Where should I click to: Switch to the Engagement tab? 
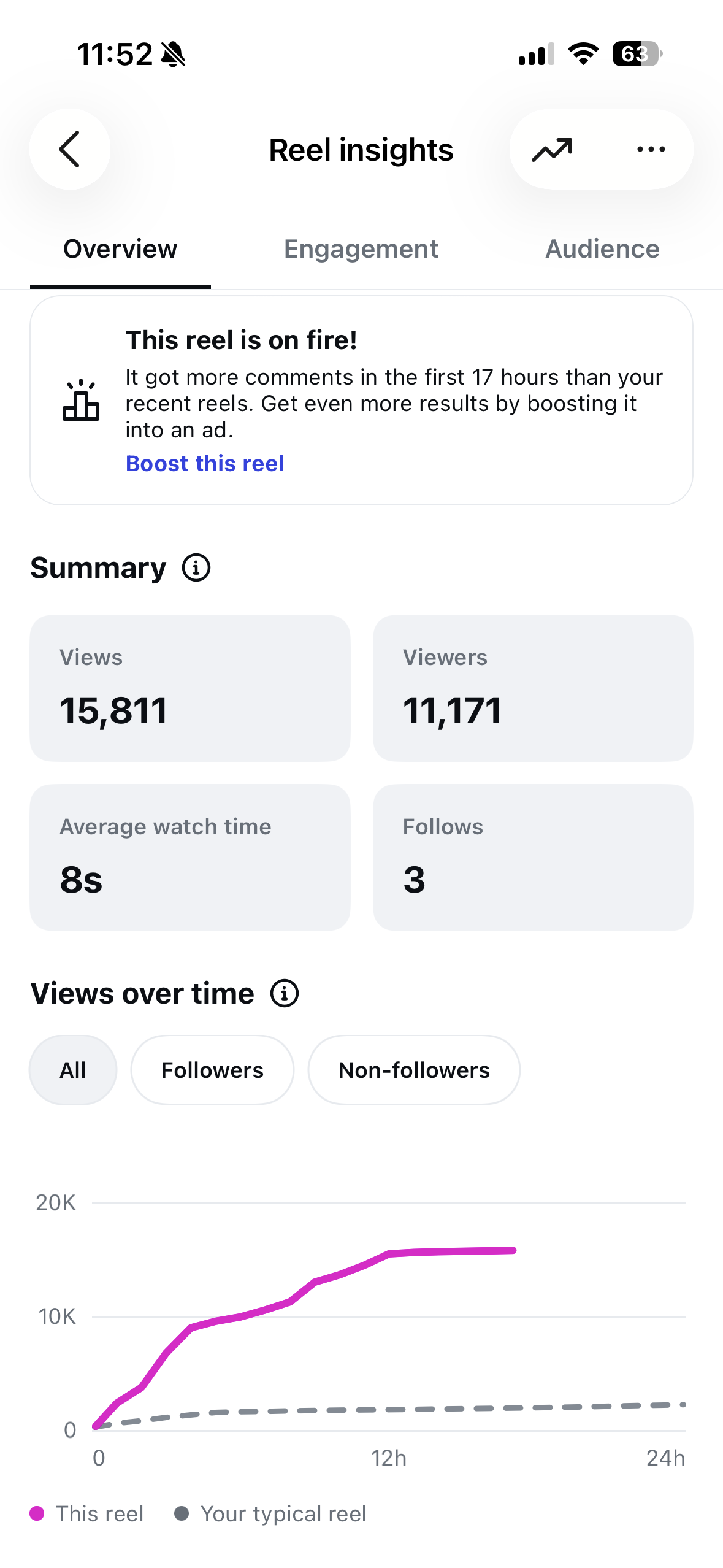(361, 249)
